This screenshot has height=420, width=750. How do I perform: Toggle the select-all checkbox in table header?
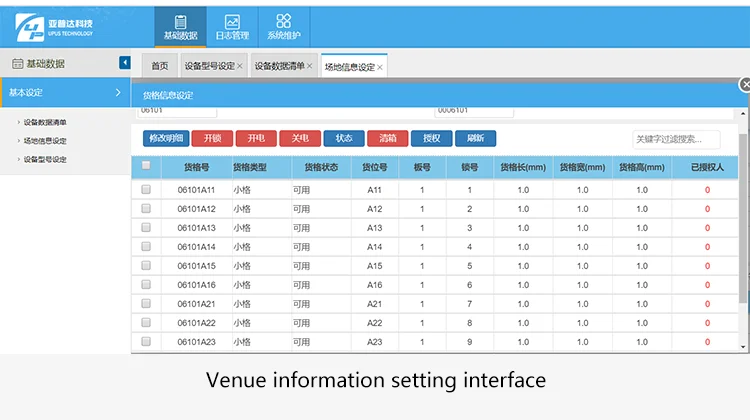tap(146, 166)
